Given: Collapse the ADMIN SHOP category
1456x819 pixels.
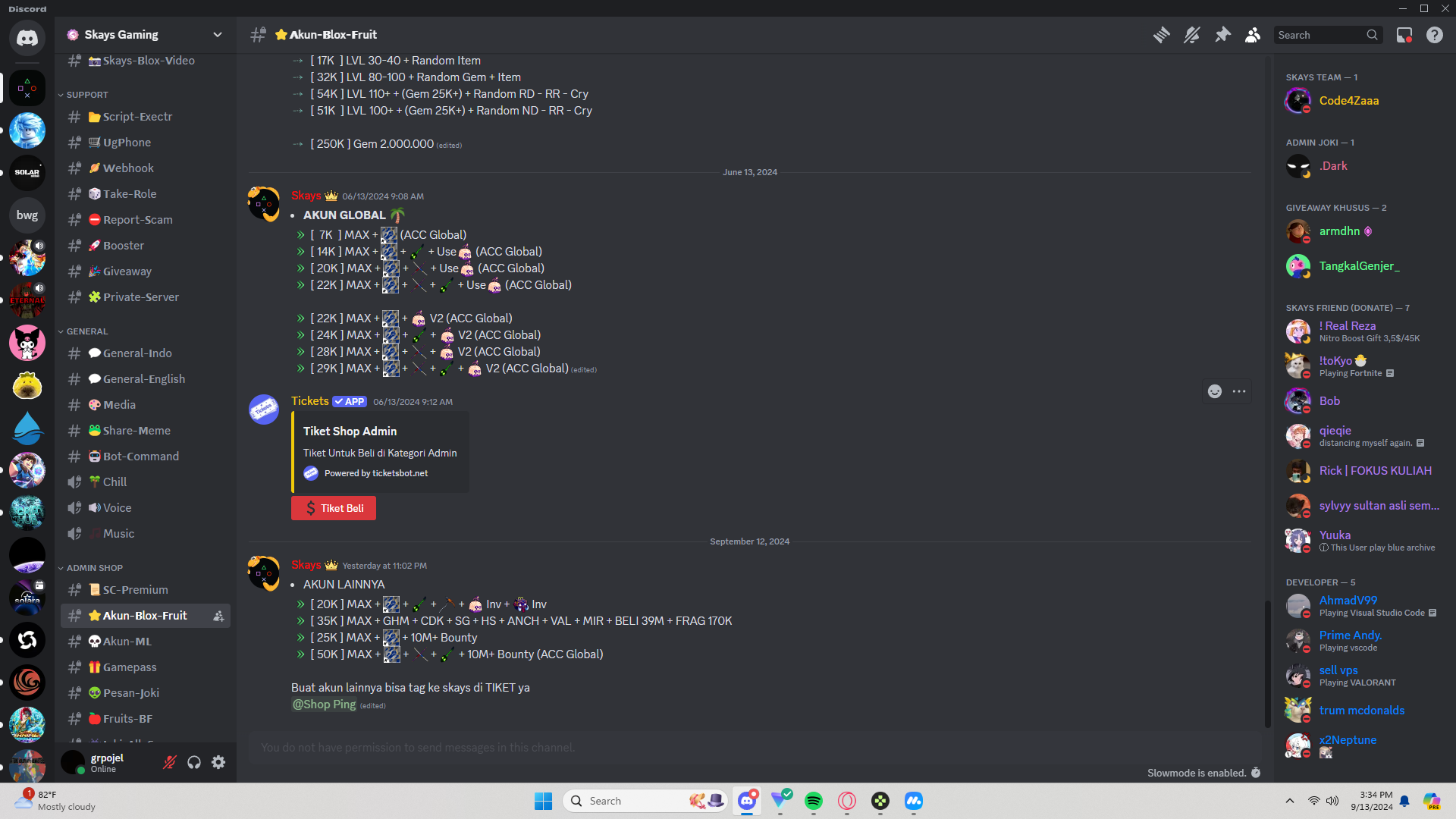Looking at the screenshot, I should click(94, 568).
